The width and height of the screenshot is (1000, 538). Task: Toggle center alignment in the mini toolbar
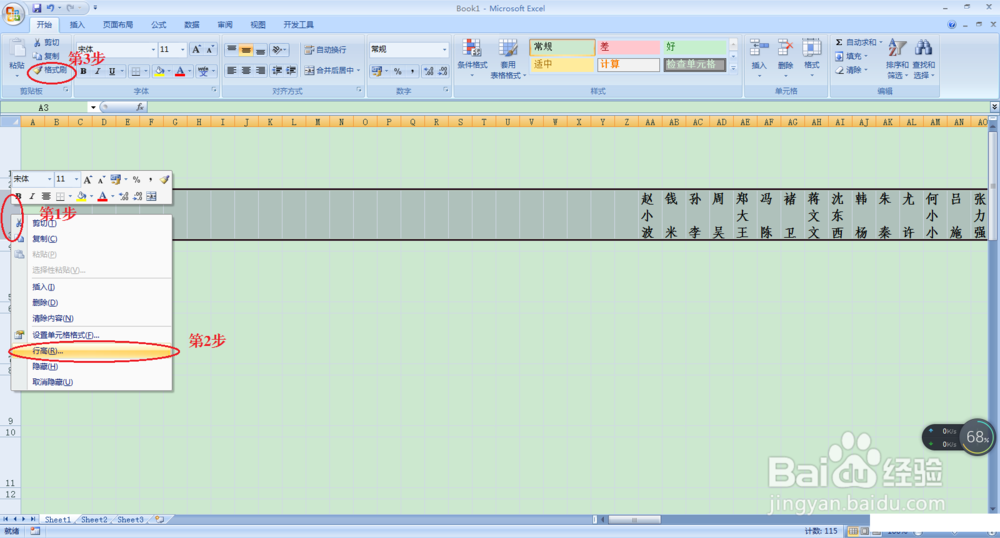(x=46, y=196)
